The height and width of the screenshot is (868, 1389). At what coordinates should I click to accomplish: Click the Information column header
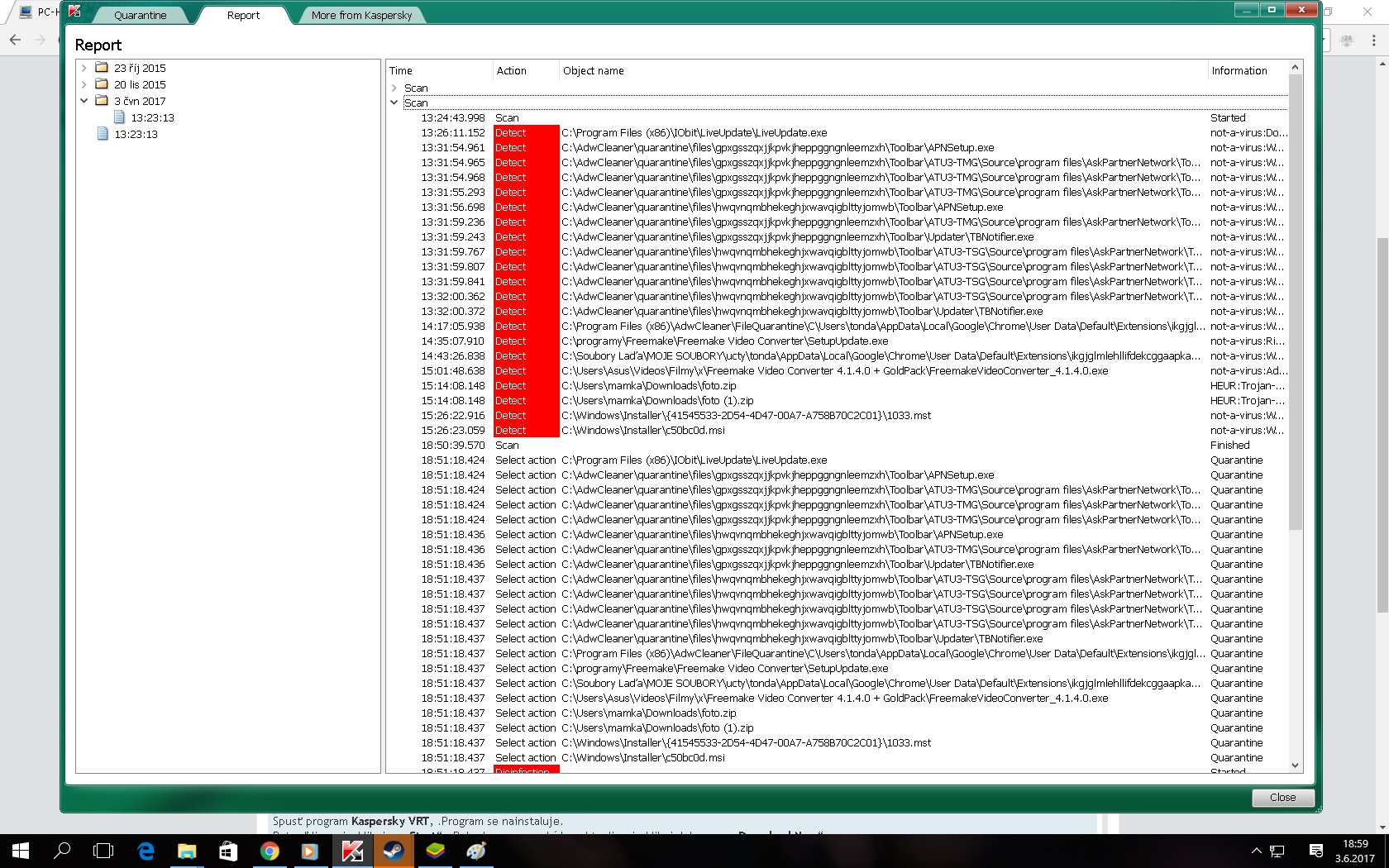(1248, 71)
